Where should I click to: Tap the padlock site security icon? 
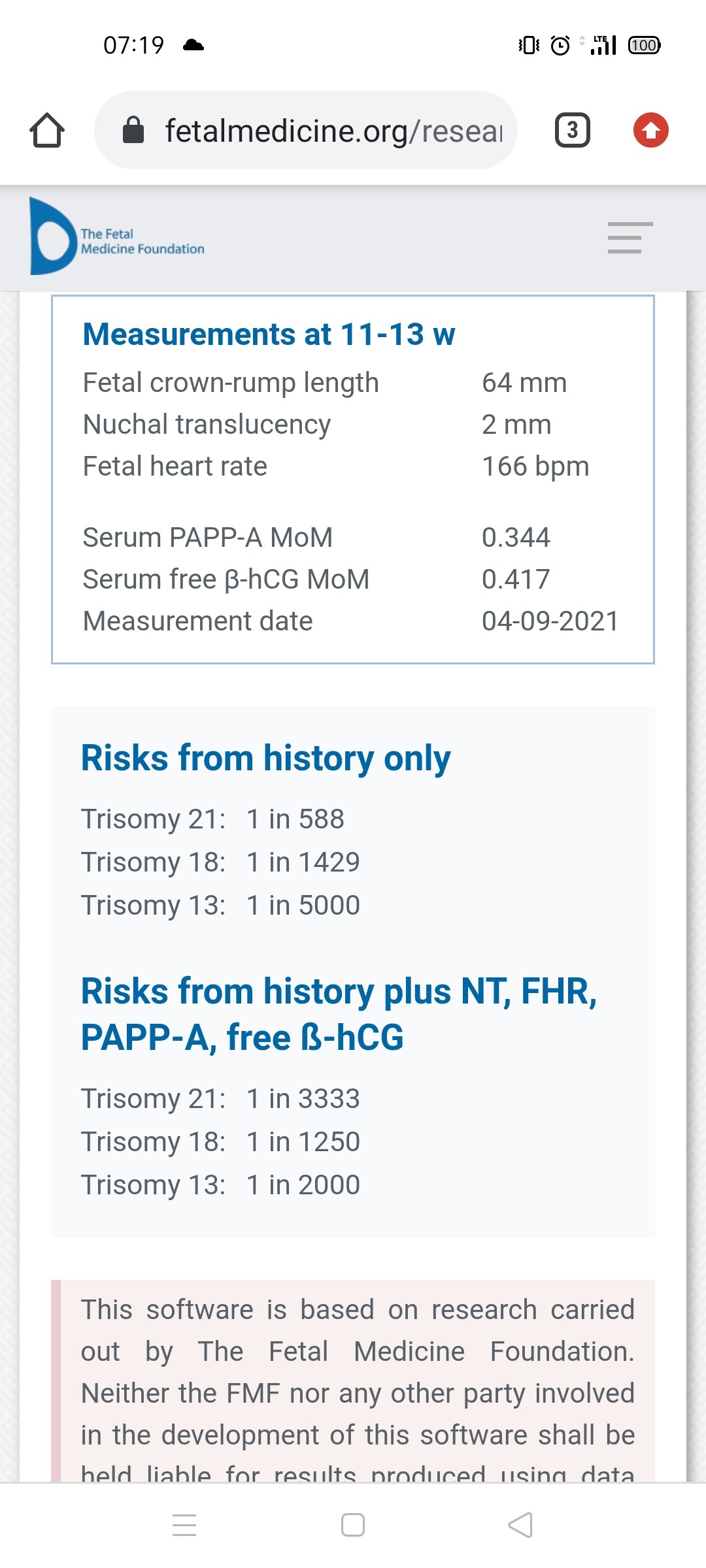coord(133,130)
